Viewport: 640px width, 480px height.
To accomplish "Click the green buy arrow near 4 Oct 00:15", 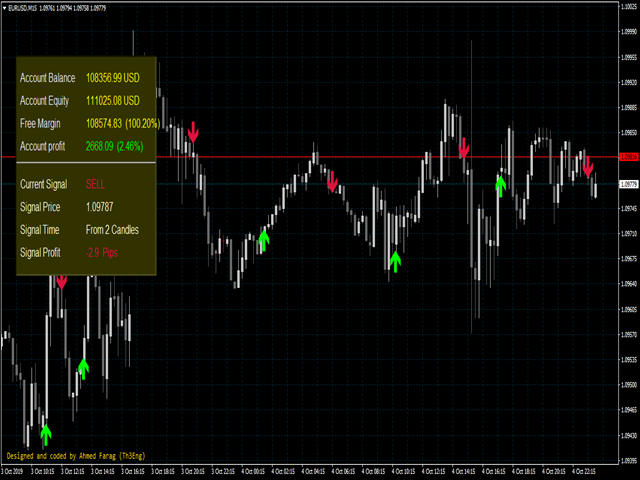I will click(264, 240).
